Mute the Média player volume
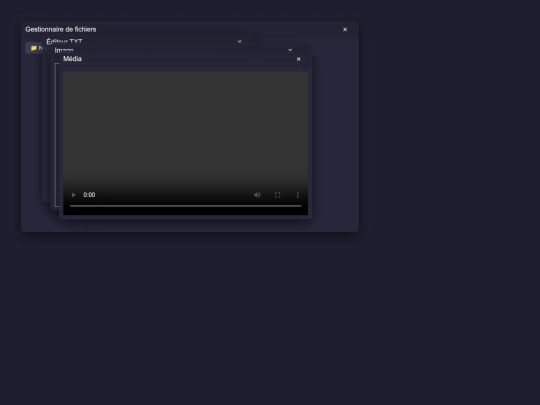Image resolution: width=540 pixels, height=405 pixels. point(257,195)
